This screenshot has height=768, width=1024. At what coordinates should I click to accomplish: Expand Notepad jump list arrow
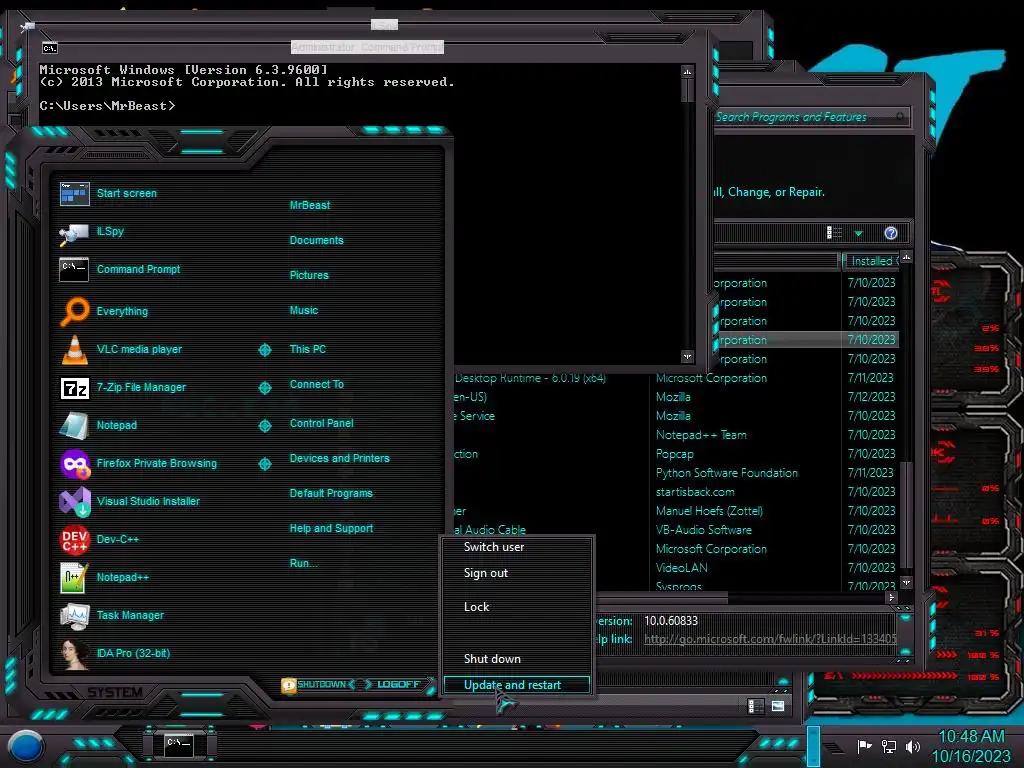(x=264, y=426)
